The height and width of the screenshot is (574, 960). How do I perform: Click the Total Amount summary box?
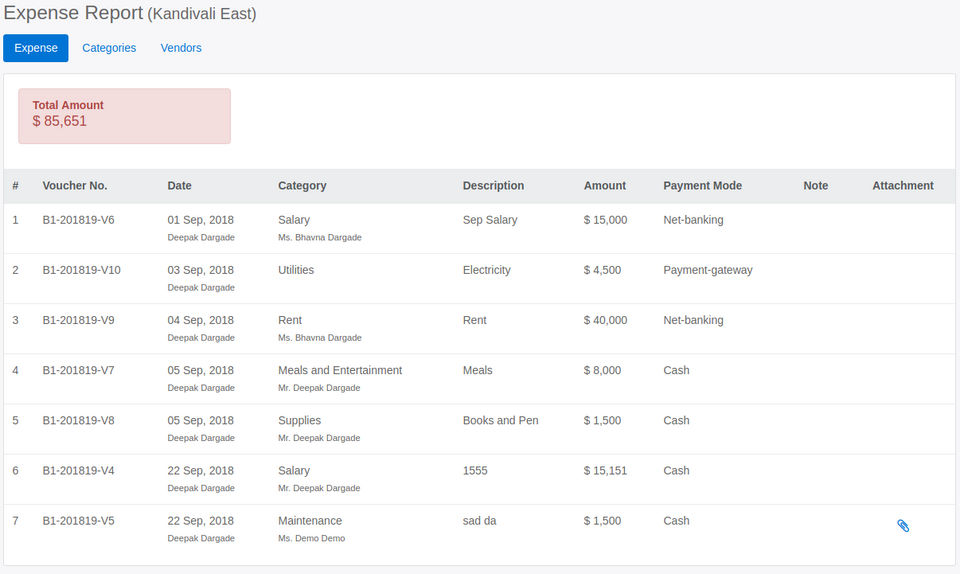coord(124,116)
